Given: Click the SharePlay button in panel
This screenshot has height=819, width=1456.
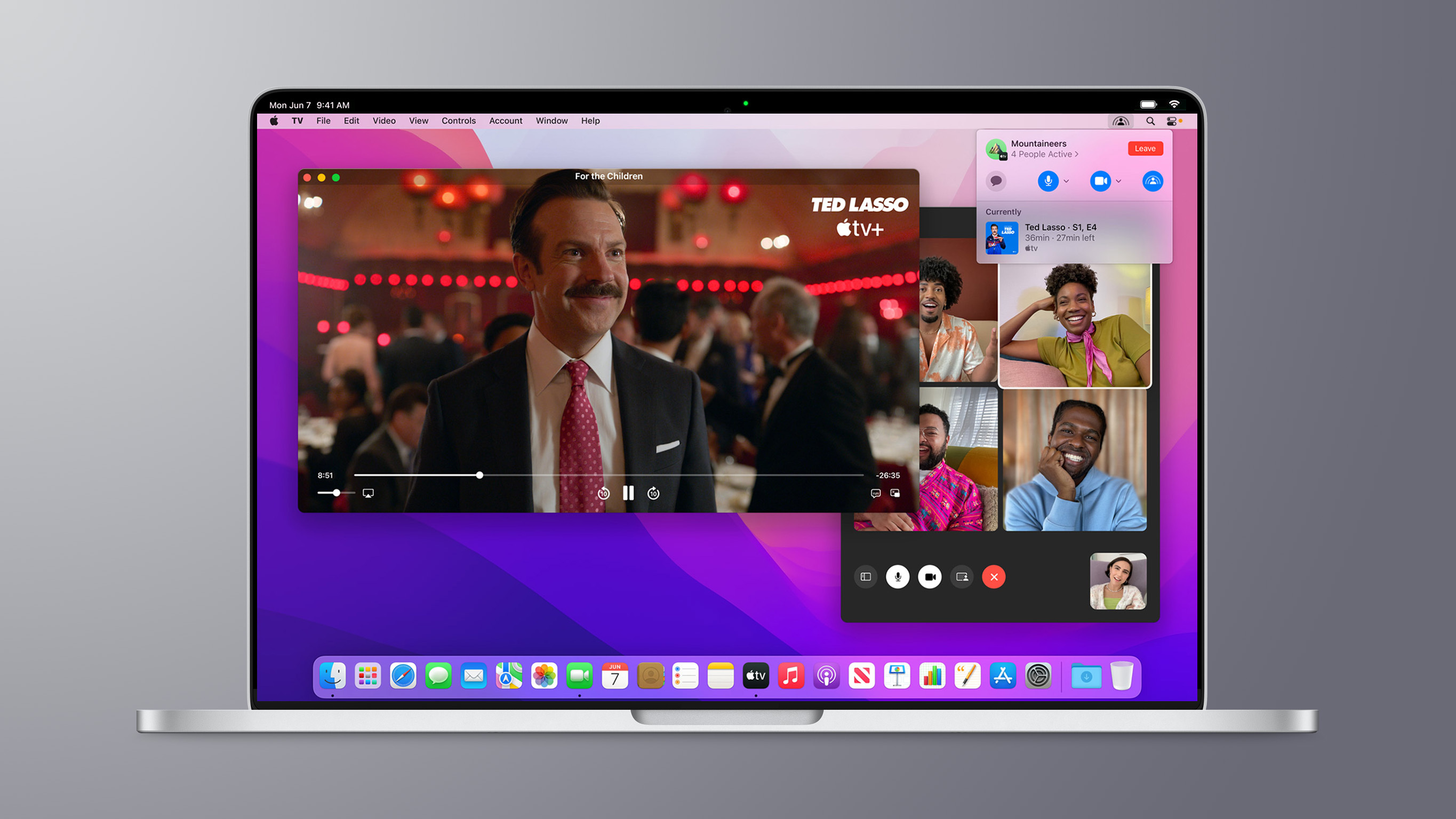Looking at the screenshot, I should [1153, 181].
